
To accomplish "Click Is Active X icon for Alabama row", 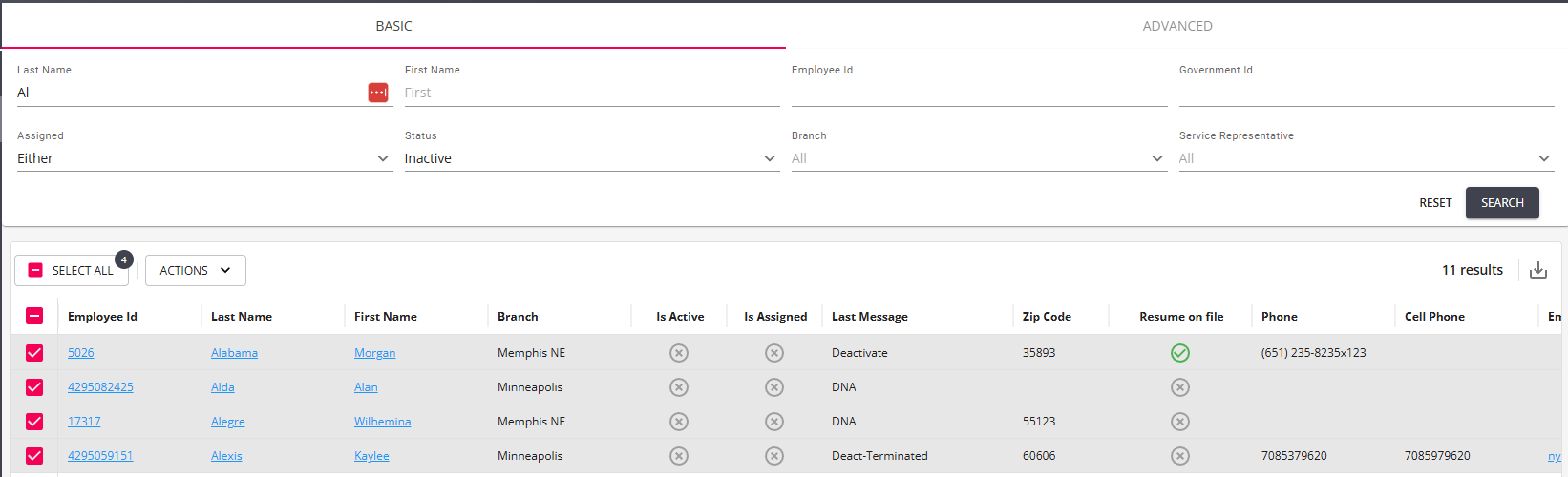I will [x=679, y=353].
